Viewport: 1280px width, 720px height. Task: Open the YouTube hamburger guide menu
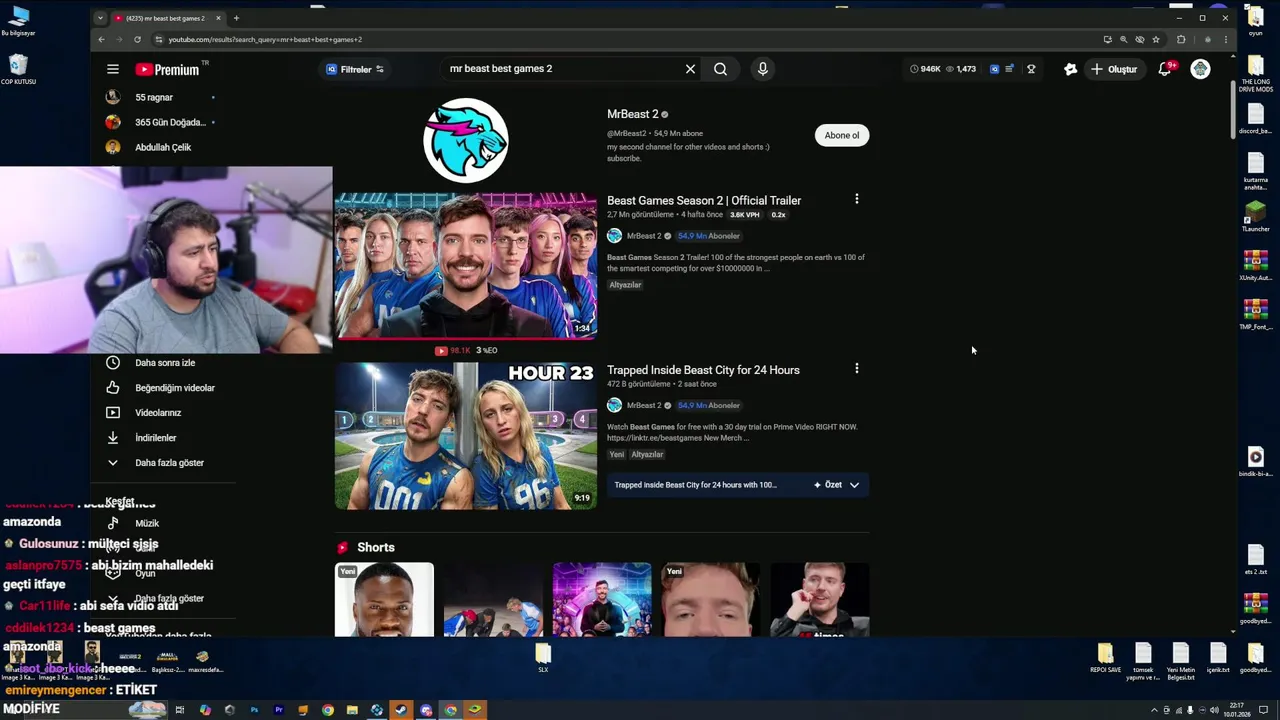tap(113, 69)
